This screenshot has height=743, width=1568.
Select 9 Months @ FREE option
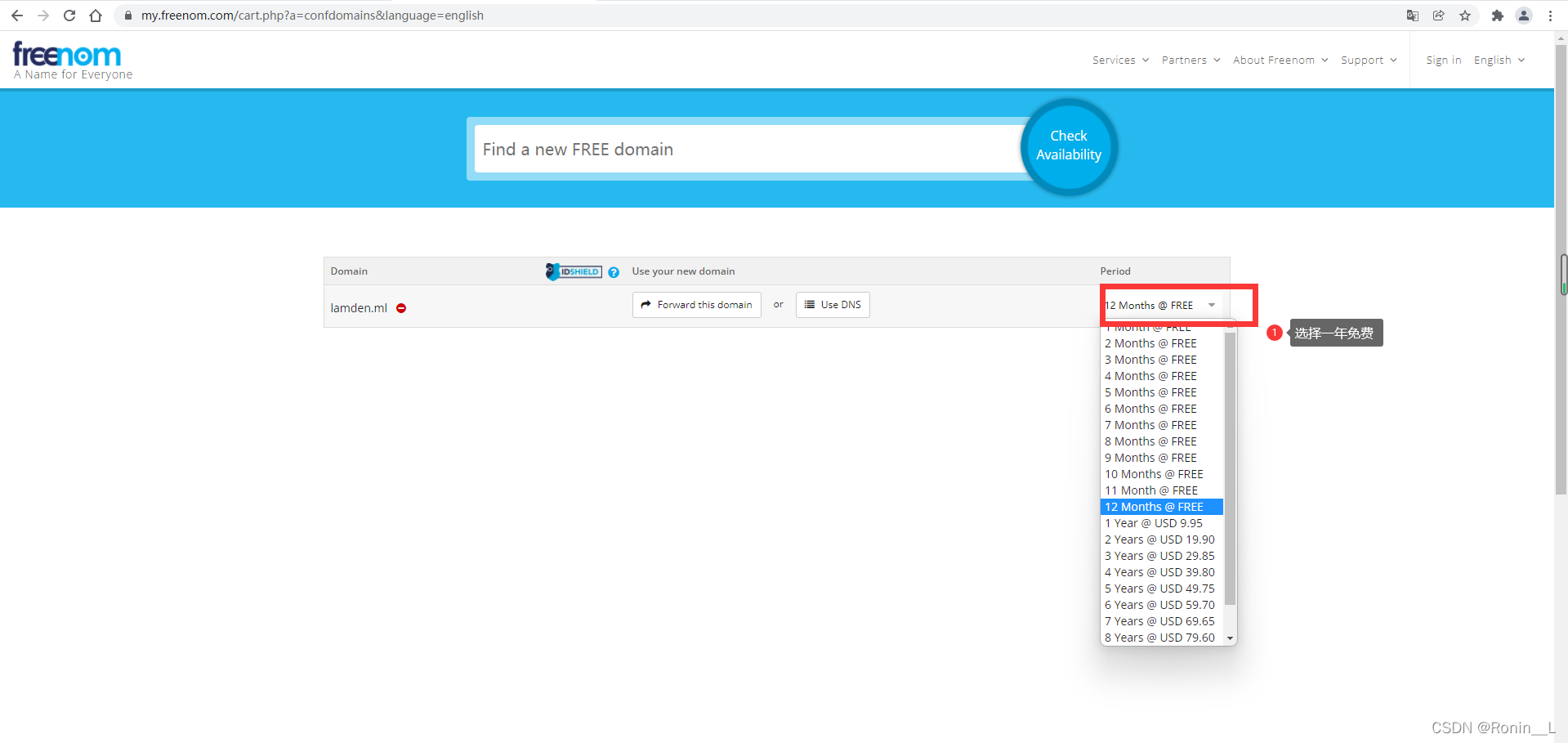[1162, 458]
